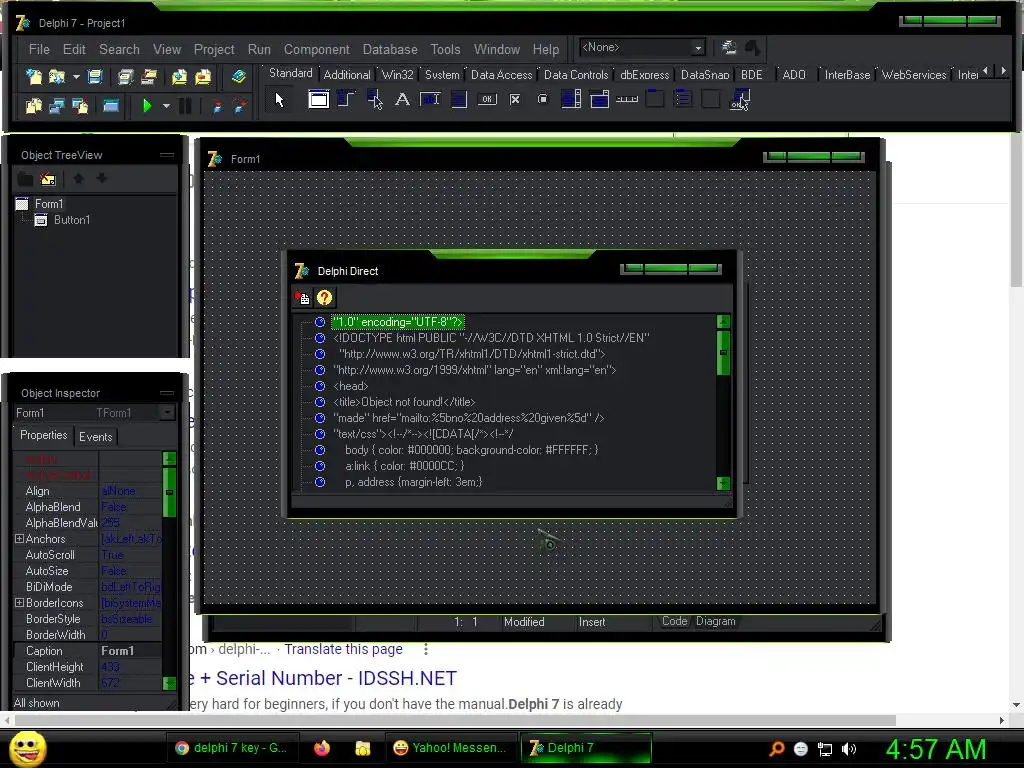Click the Save All toolbar icon

coord(125,76)
